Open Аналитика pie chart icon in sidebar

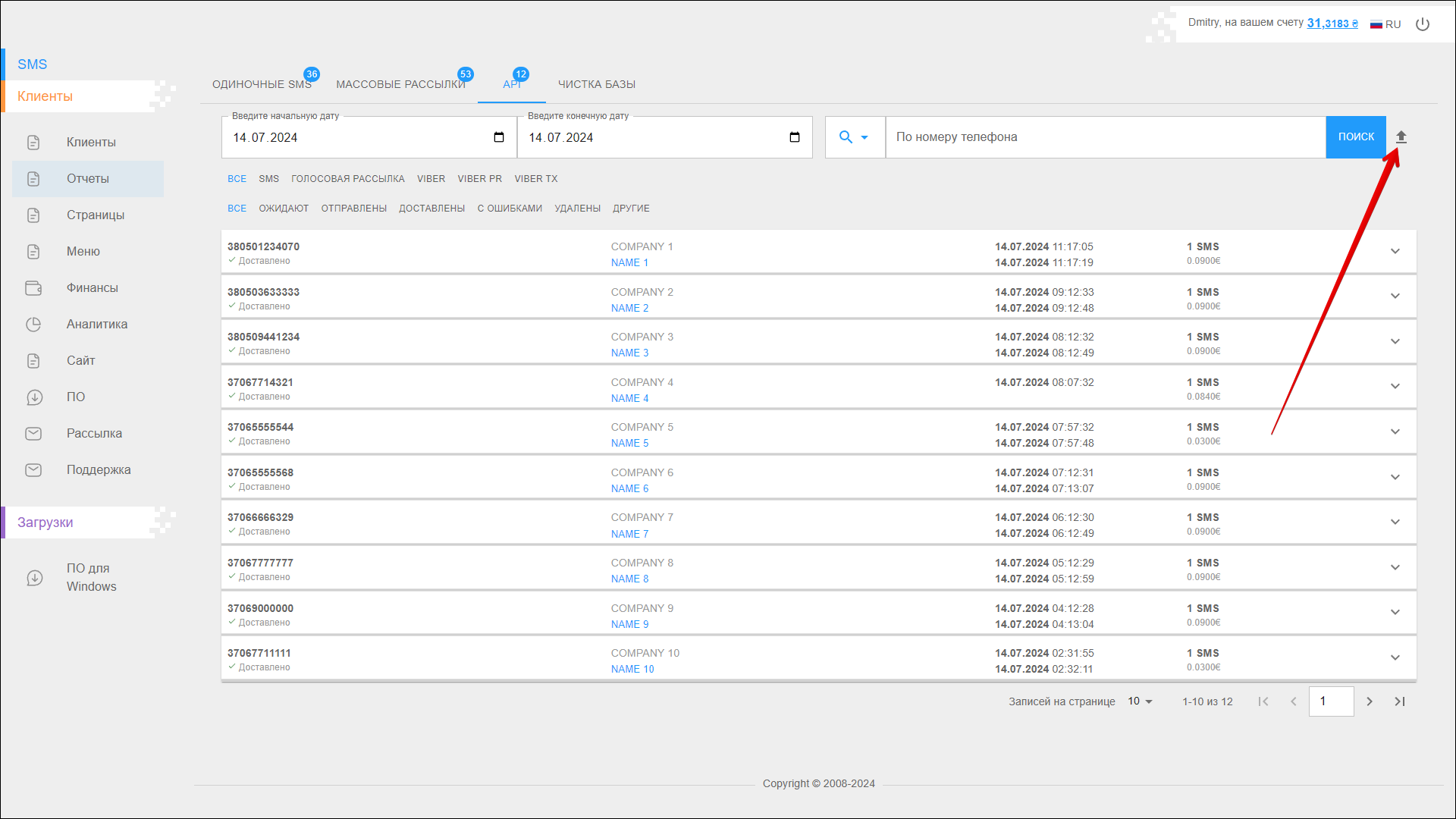tap(33, 325)
